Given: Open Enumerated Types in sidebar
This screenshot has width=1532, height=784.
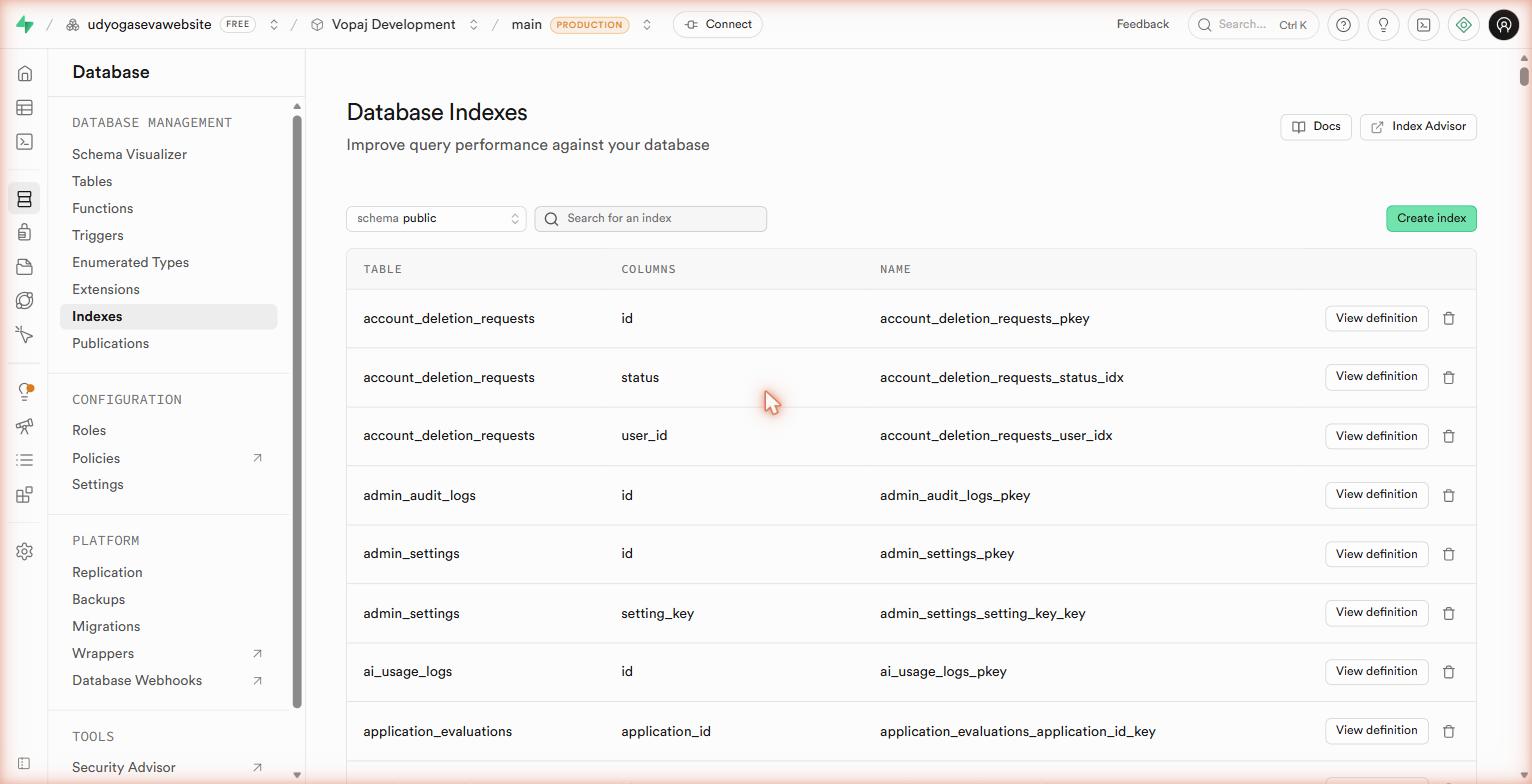Looking at the screenshot, I should pos(130,262).
